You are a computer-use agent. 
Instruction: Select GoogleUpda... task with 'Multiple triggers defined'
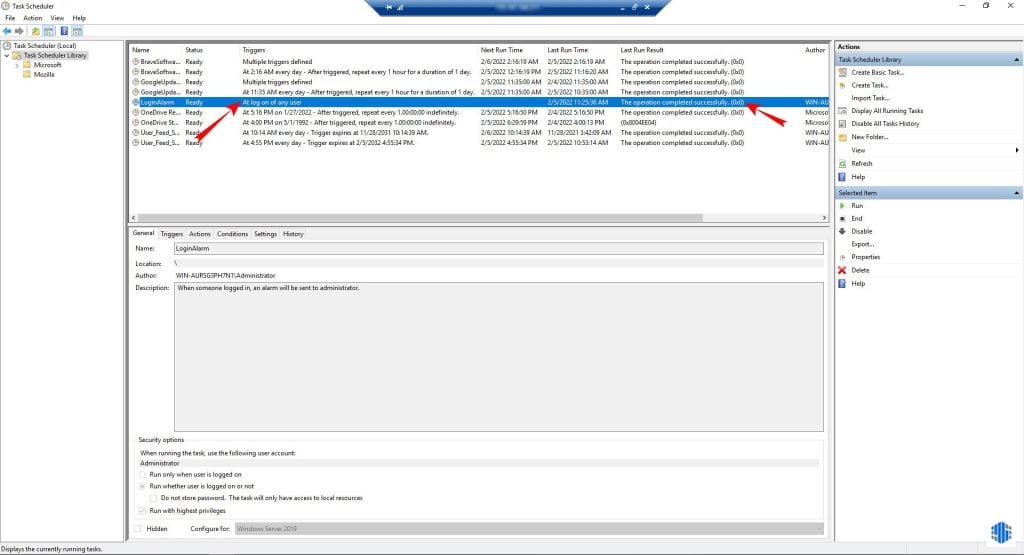[479, 82]
